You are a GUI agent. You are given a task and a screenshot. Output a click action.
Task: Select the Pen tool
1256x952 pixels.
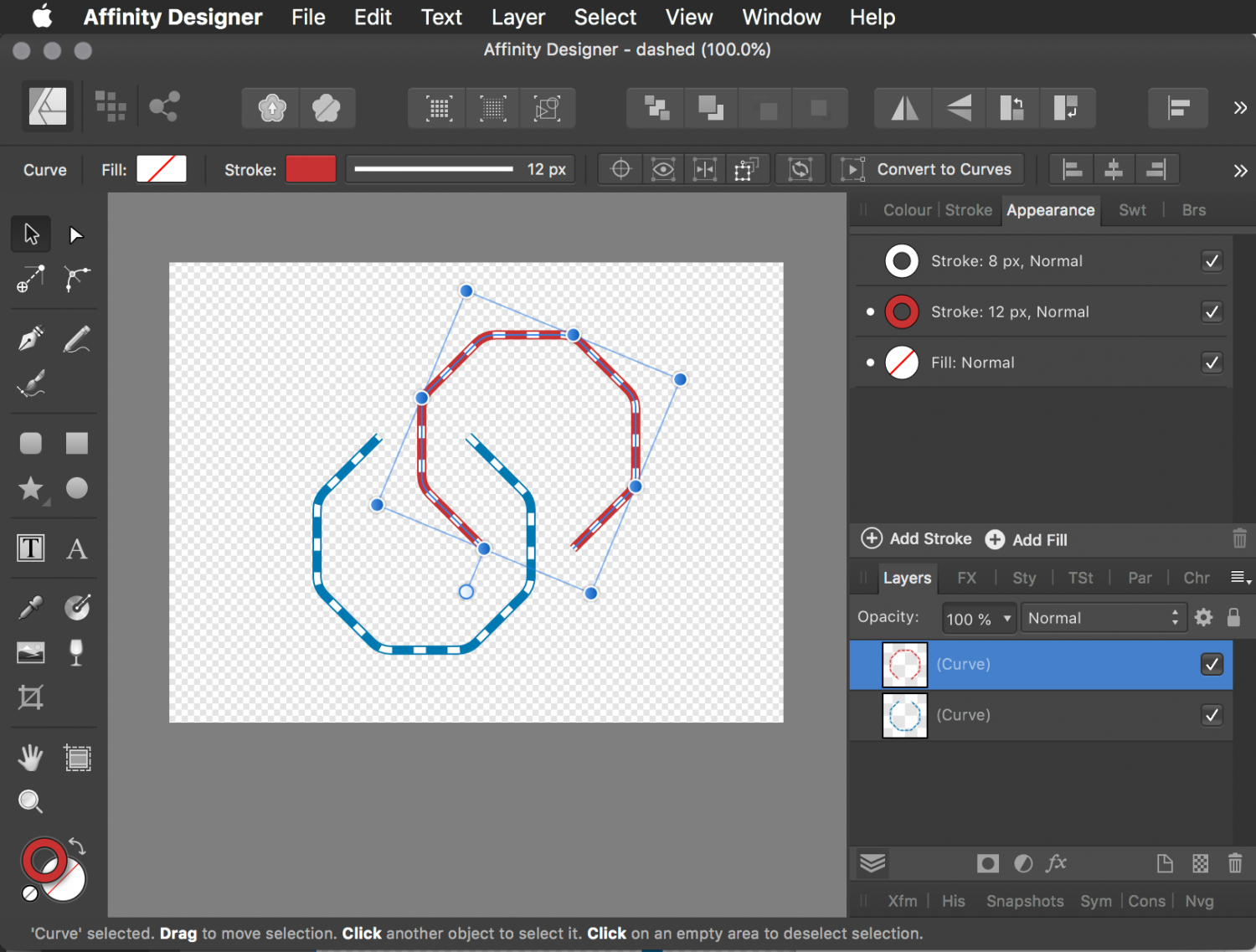[31, 339]
